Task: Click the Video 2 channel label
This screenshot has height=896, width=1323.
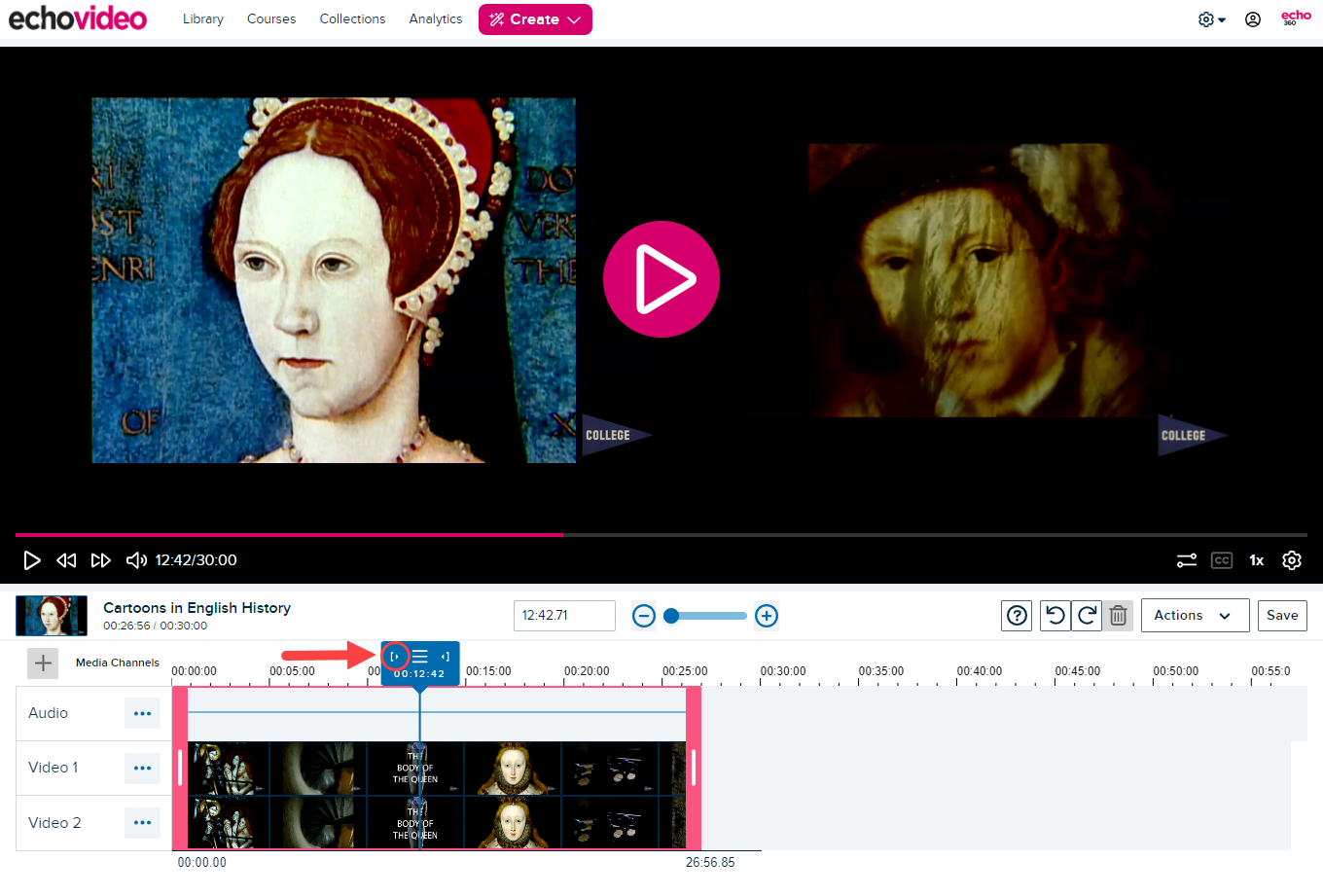Action: pyautogui.click(x=54, y=823)
